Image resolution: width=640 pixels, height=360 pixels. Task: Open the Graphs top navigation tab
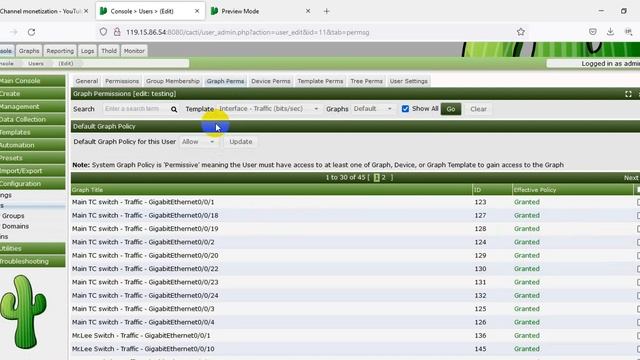[x=29, y=51]
